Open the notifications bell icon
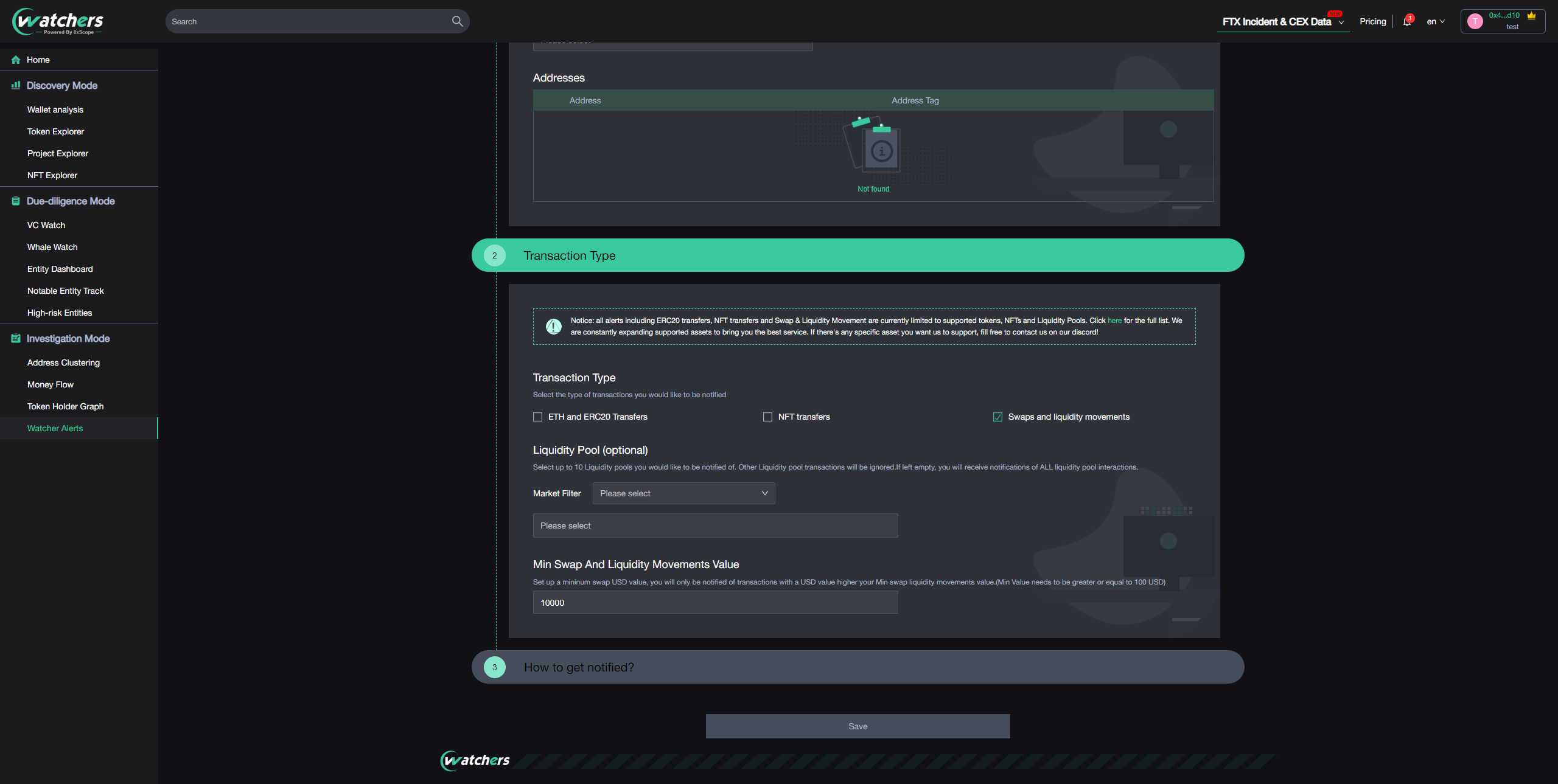Image resolution: width=1558 pixels, height=784 pixels. [x=1406, y=22]
